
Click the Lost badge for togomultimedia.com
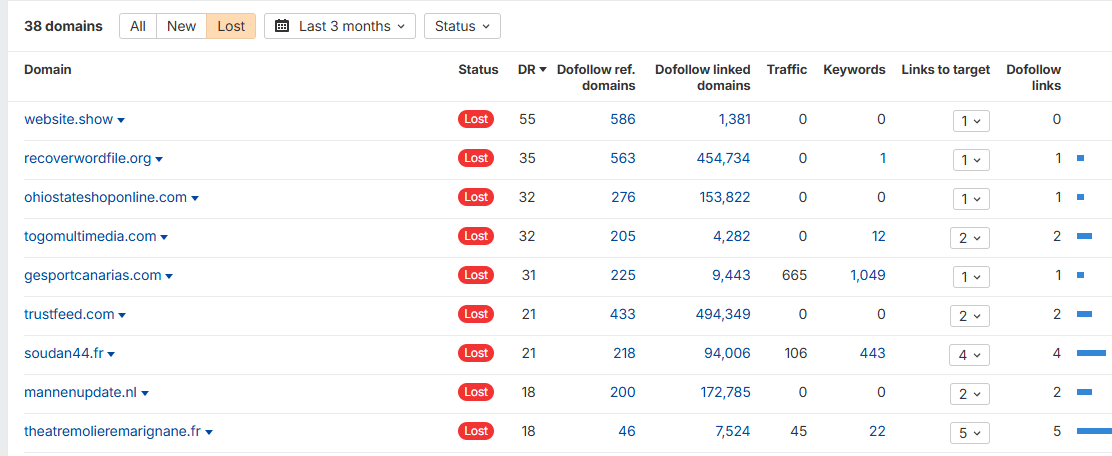point(476,236)
